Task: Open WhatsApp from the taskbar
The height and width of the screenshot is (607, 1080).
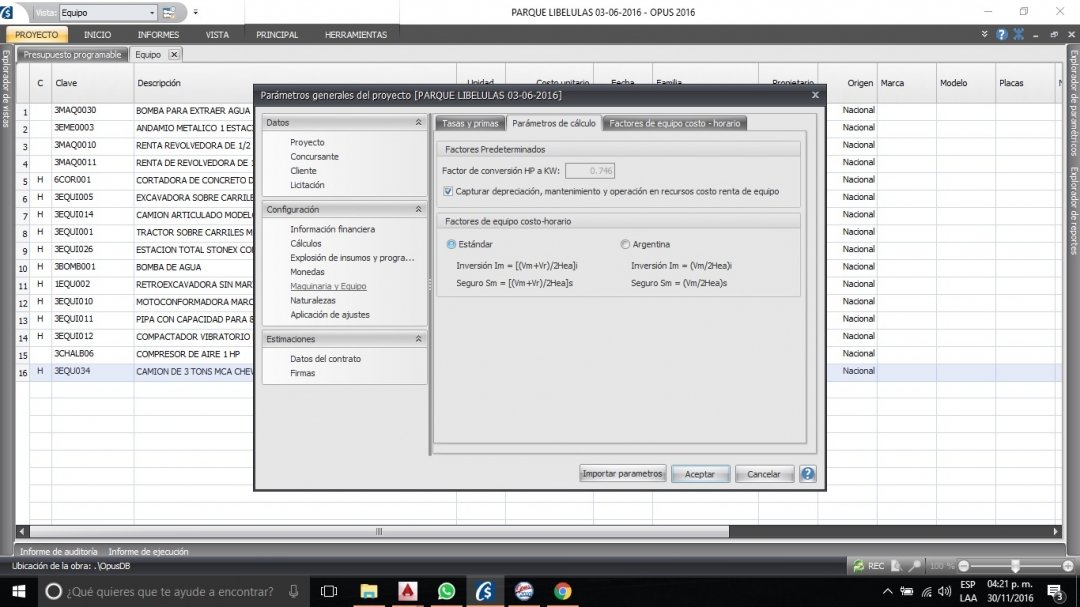Action: click(446, 591)
